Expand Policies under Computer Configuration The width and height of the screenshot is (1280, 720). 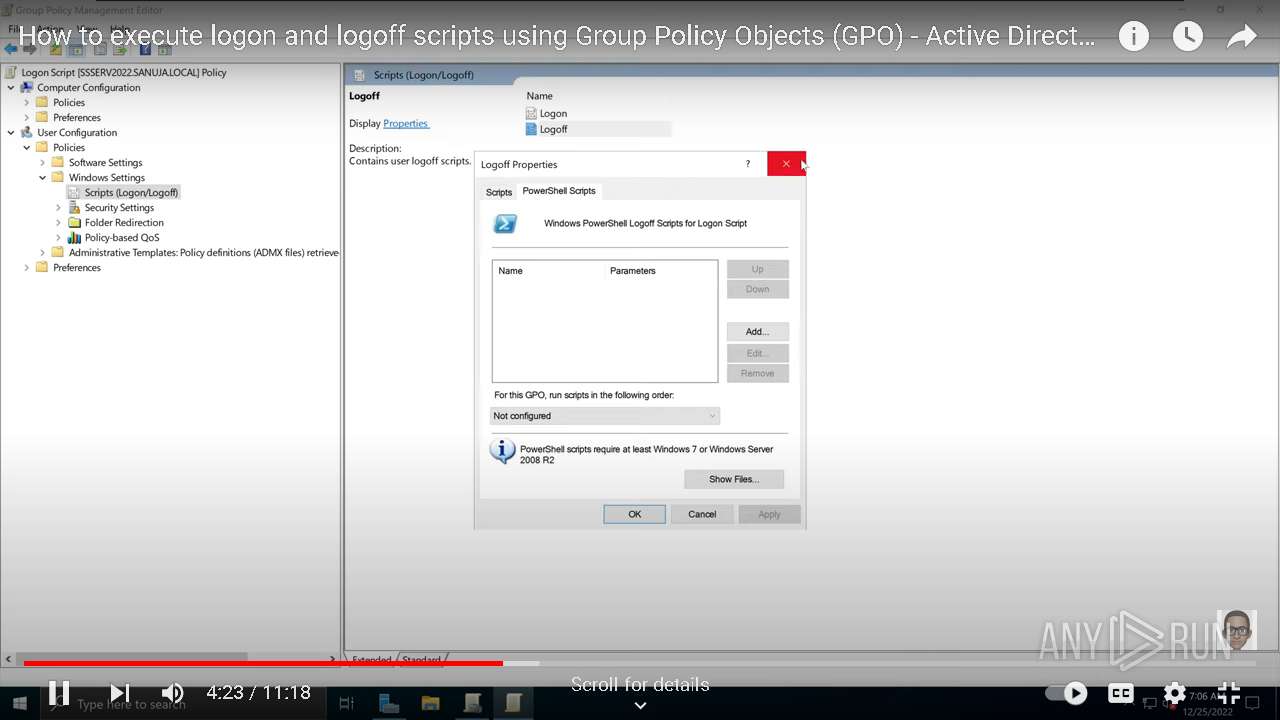click(x=27, y=102)
